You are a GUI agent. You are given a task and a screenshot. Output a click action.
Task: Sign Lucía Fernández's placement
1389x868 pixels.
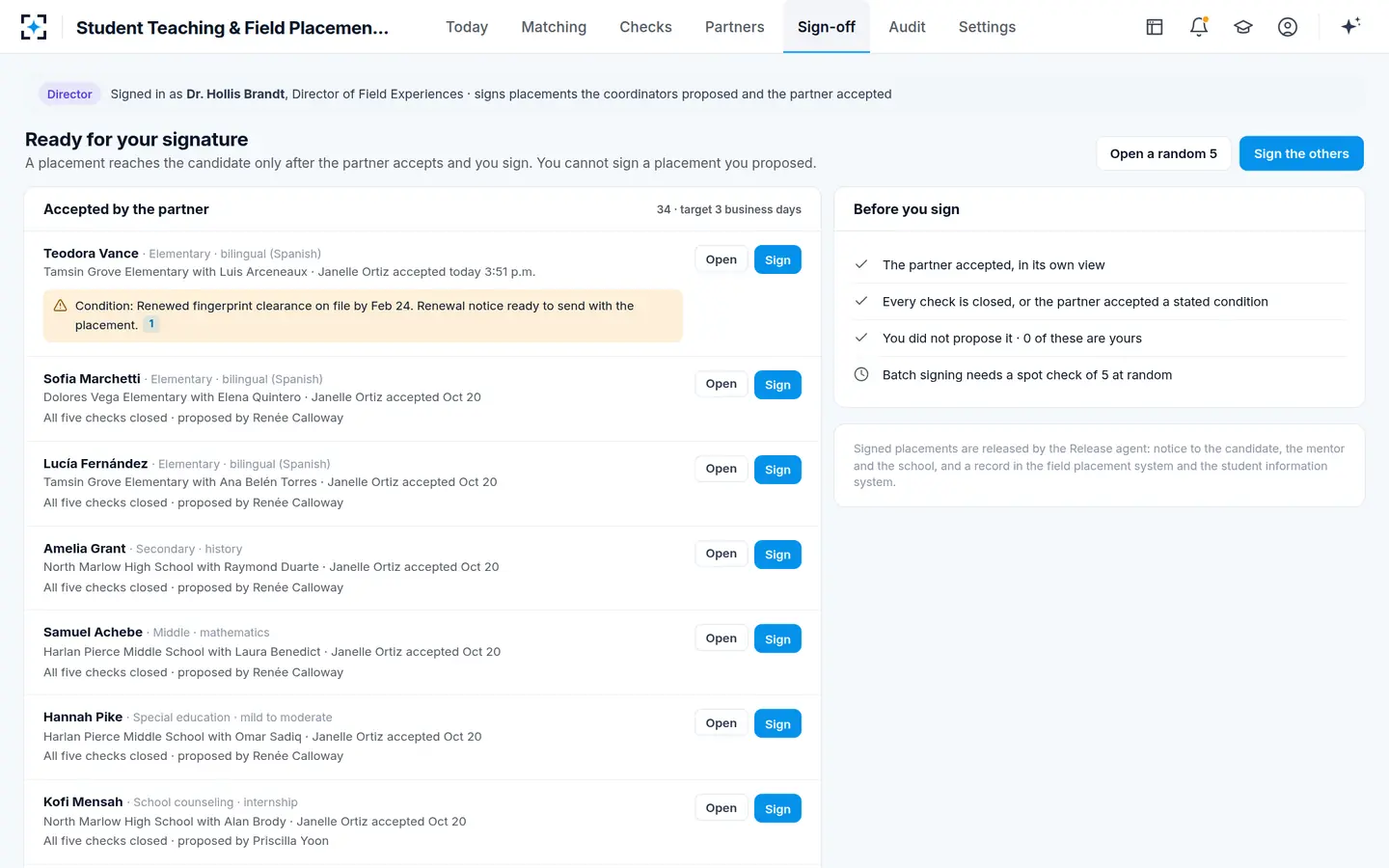tap(777, 470)
